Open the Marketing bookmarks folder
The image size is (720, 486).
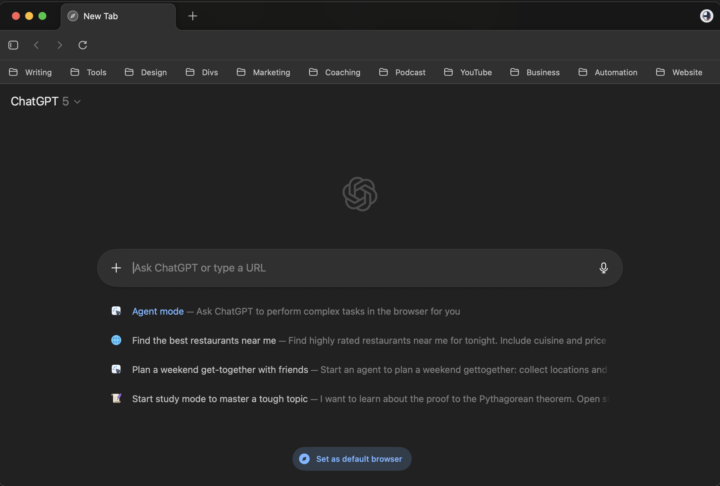tap(263, 72)
